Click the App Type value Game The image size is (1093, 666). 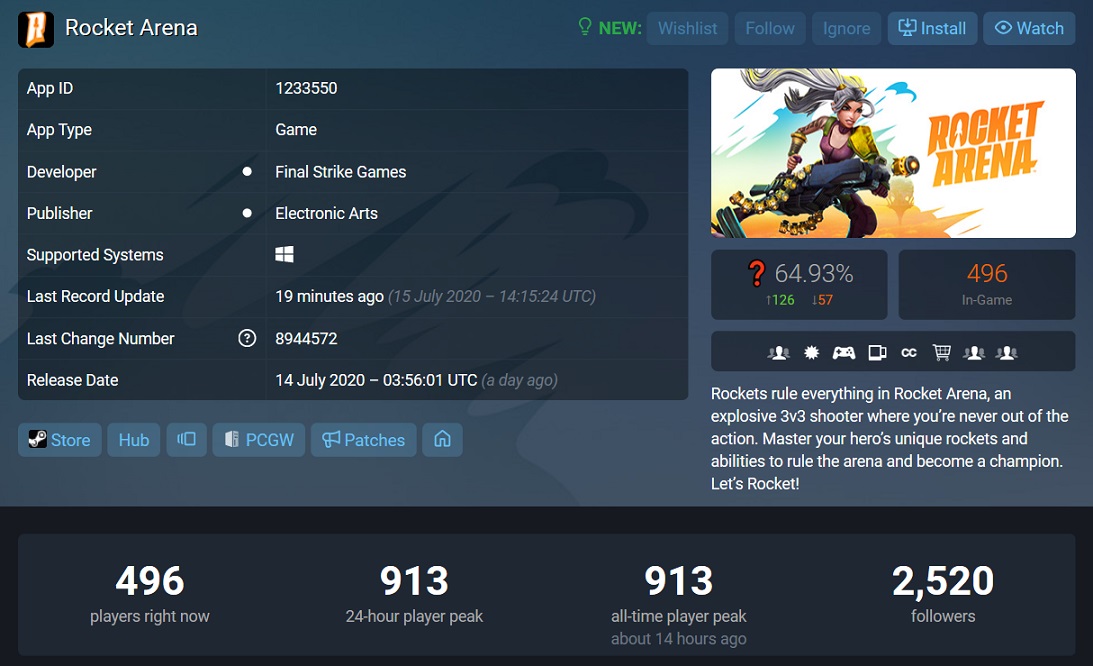[296, 130]
